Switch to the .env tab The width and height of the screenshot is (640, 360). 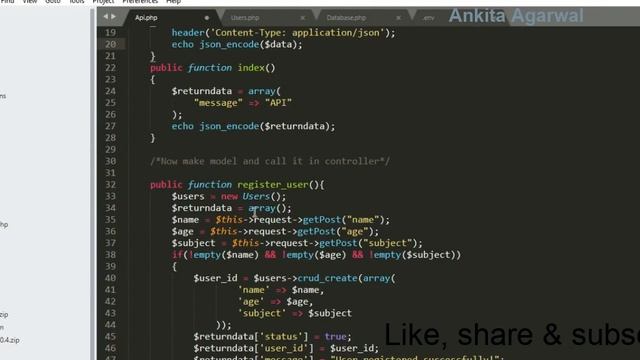click(x=428, y=18)
